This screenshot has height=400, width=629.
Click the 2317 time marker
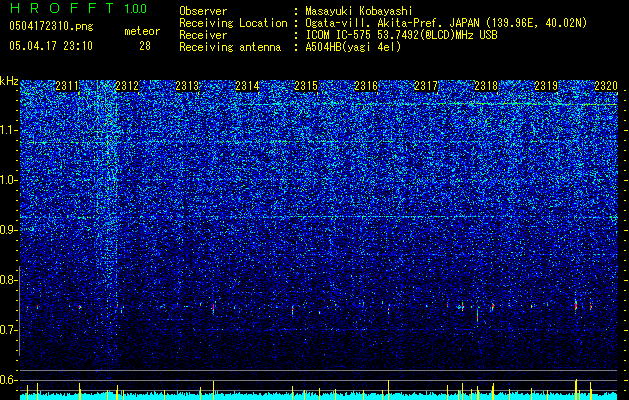[426, 86]
